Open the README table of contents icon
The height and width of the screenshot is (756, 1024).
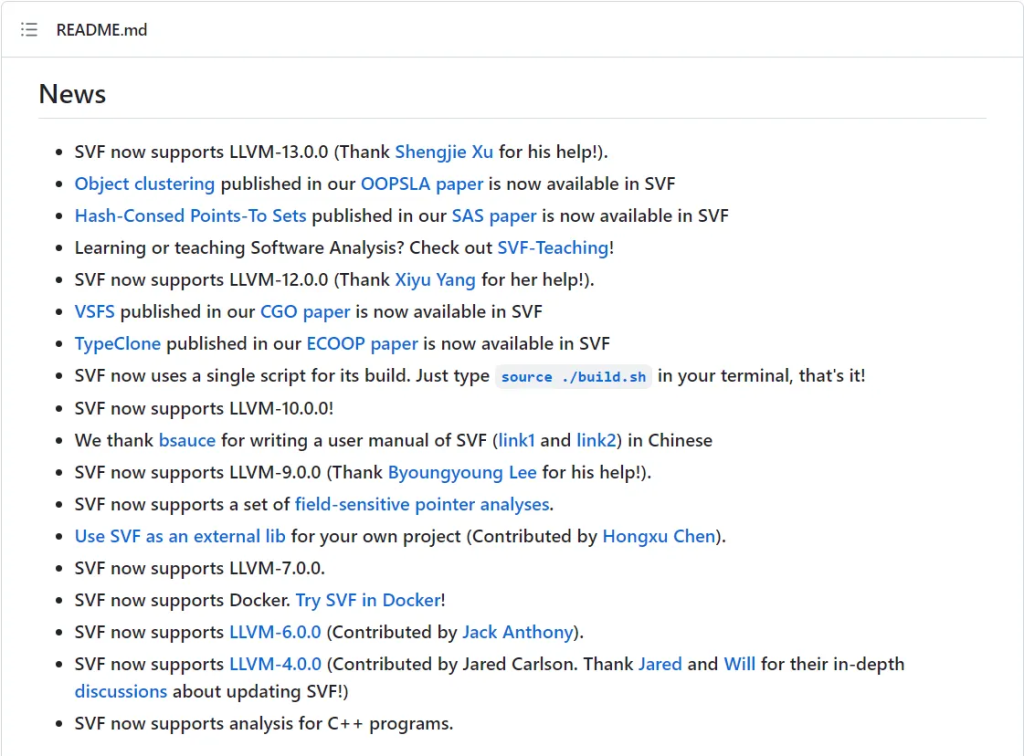pos(29,30)
